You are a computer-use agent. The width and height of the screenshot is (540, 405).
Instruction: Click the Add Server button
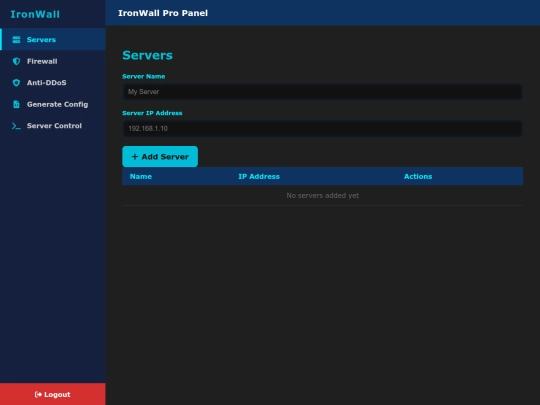coord(160,157)
